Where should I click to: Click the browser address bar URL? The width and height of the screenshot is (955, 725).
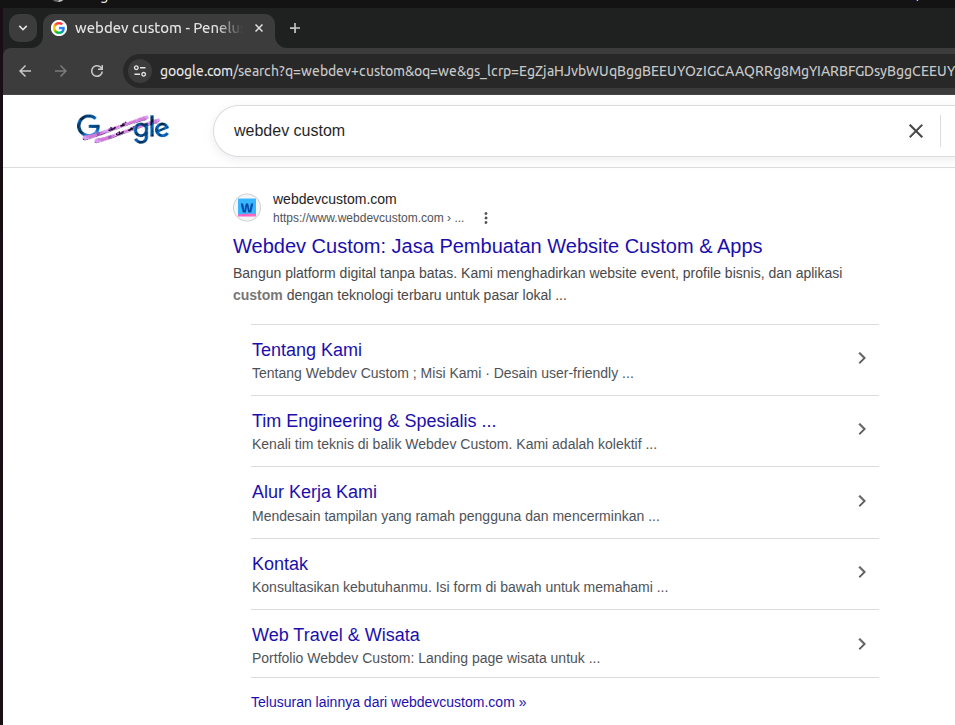(x=450, y=71)
